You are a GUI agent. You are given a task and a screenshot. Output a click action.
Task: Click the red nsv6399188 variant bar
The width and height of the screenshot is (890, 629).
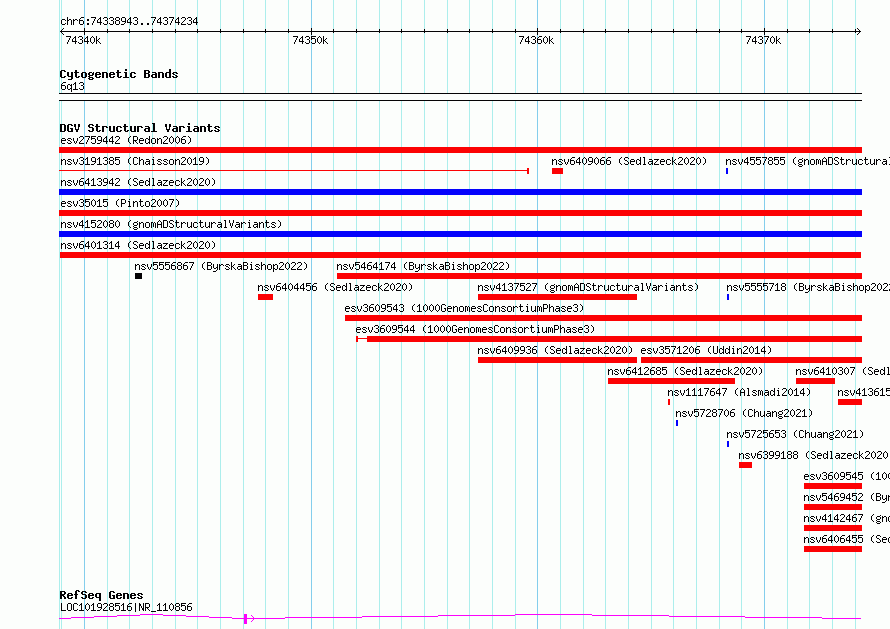745,465
